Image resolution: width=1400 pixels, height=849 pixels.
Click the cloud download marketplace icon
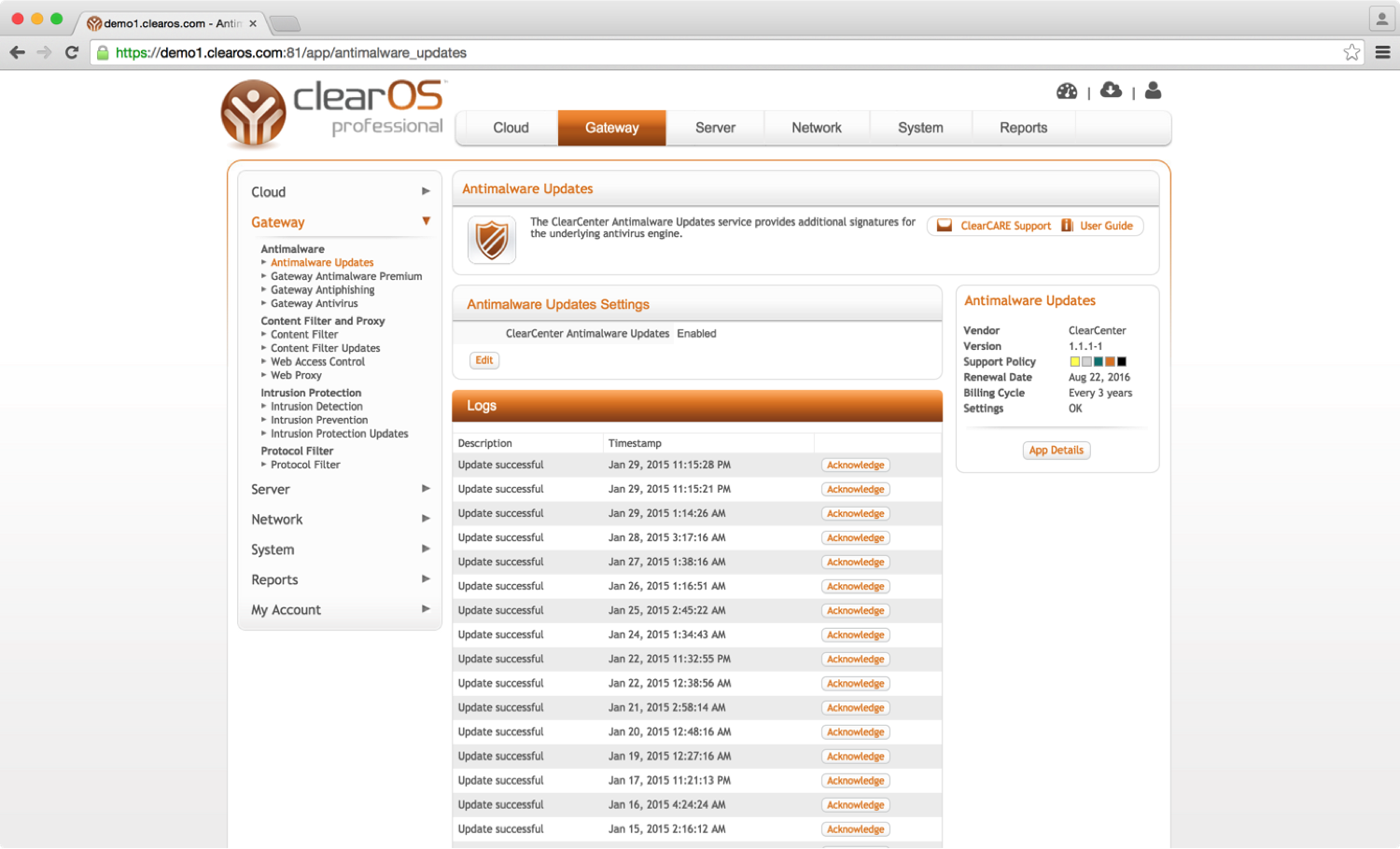[x=1111, y=90]
